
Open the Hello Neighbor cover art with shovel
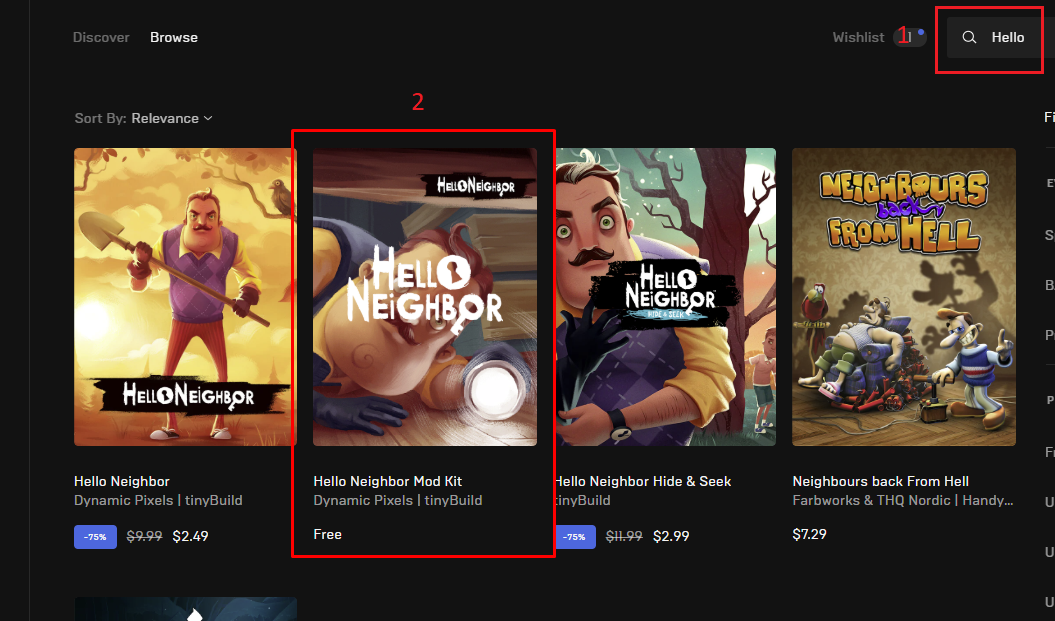click(185, 297)
